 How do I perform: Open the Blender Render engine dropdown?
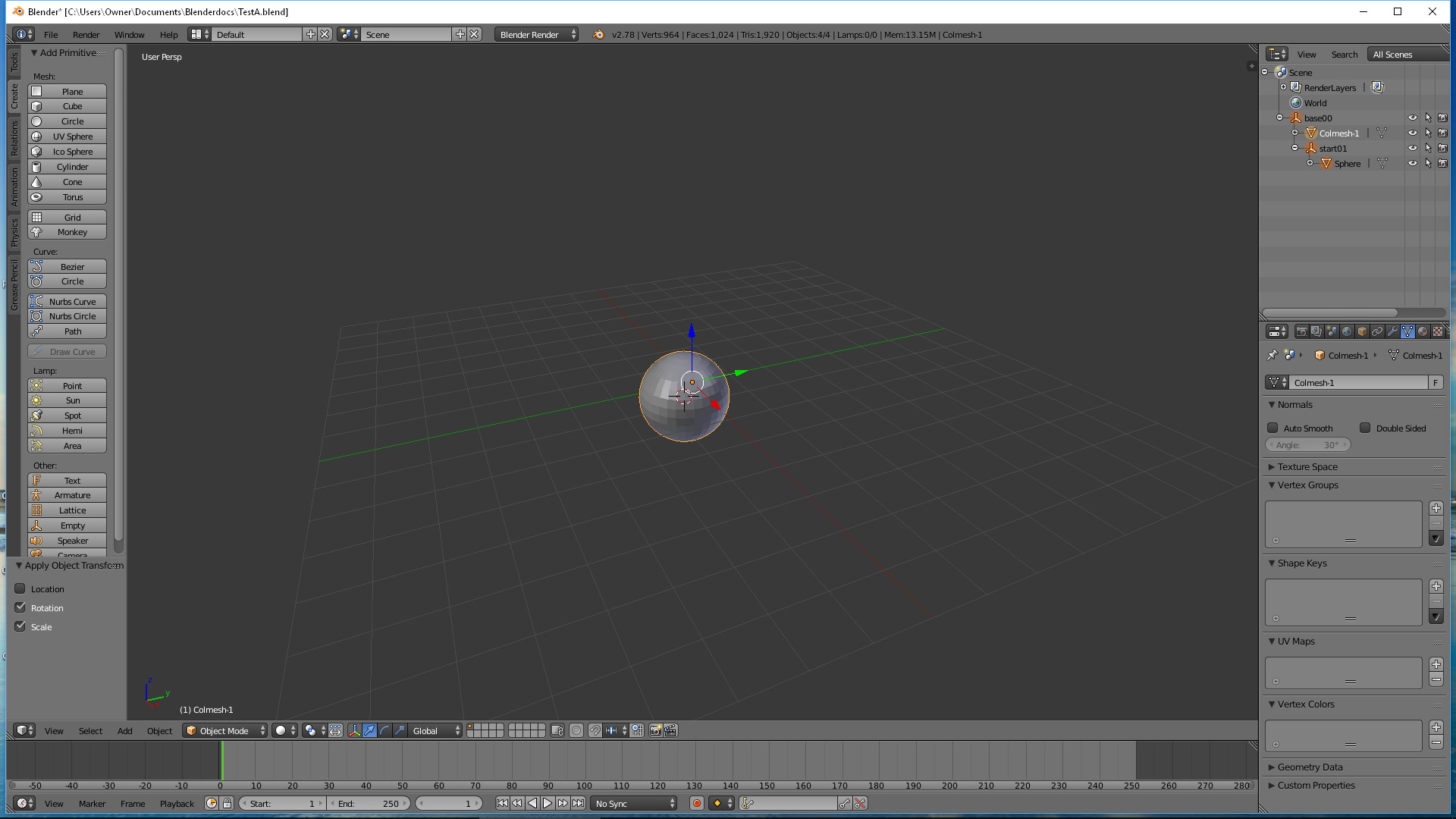click(536, 34)
